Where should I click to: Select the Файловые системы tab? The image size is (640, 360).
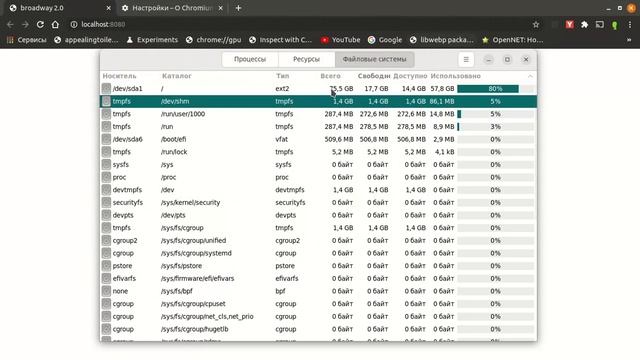pyautogui.click(x=374, y=59)
